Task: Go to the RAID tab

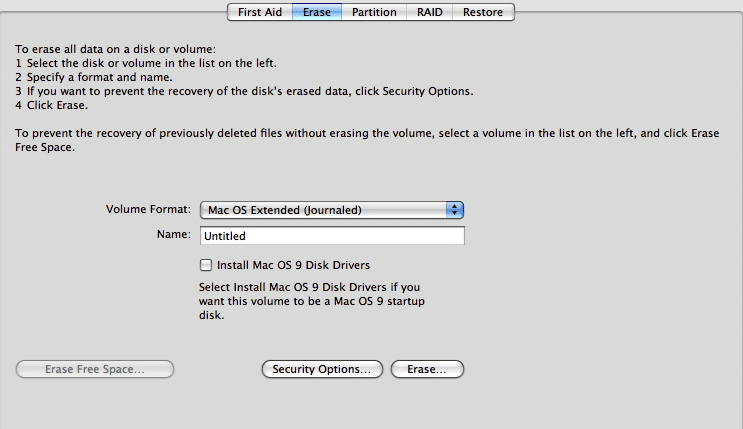Action: click(430, 12)
